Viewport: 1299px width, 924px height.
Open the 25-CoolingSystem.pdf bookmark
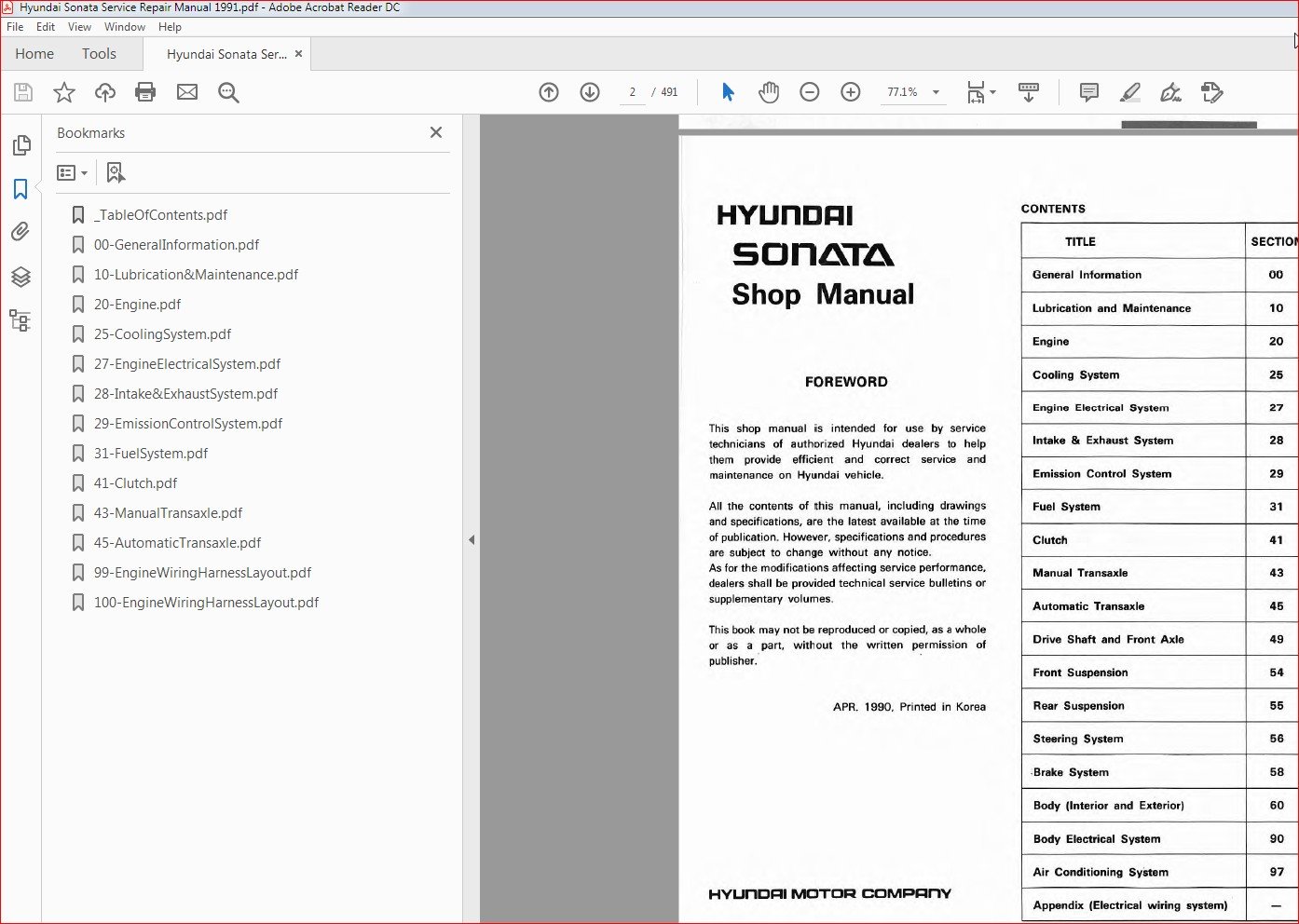(162, 334)
